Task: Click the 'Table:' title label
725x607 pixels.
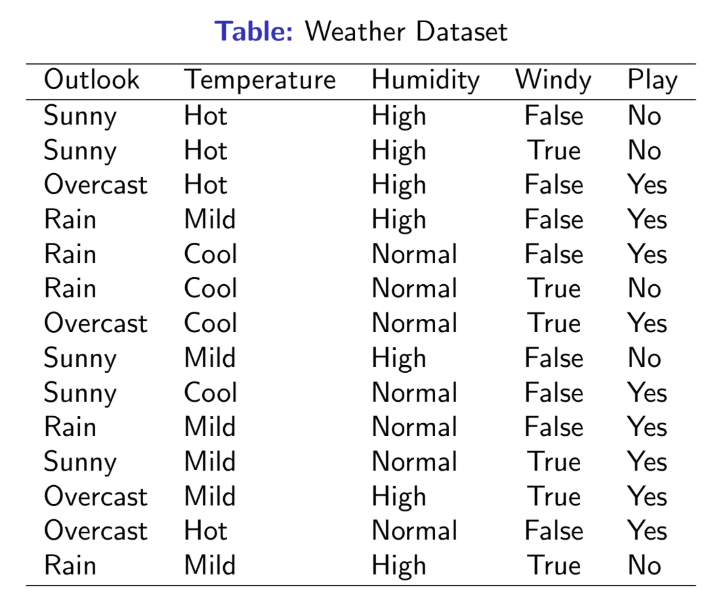Action: click(254, 31)
